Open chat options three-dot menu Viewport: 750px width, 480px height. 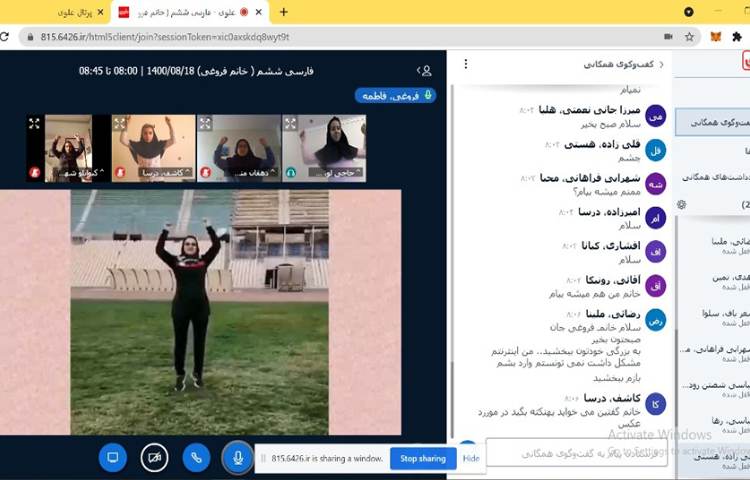[466, 64]
